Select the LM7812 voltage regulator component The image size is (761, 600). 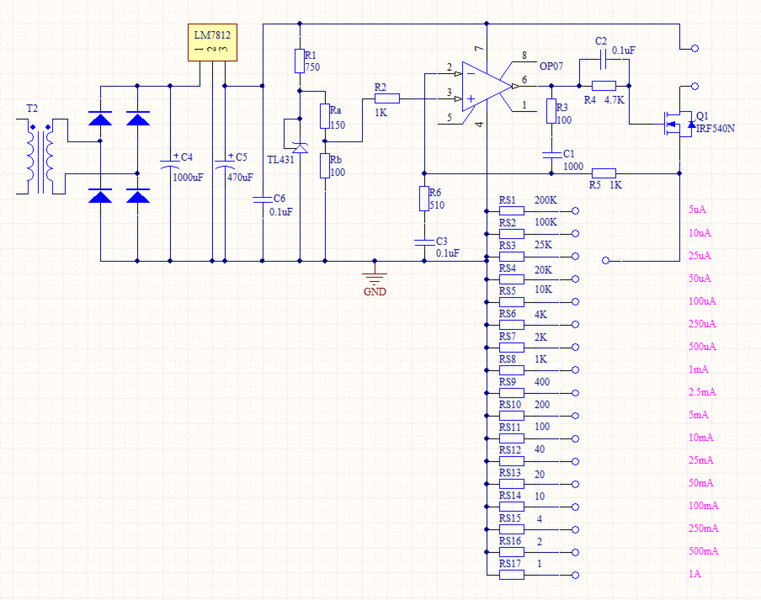click(214, 43)
